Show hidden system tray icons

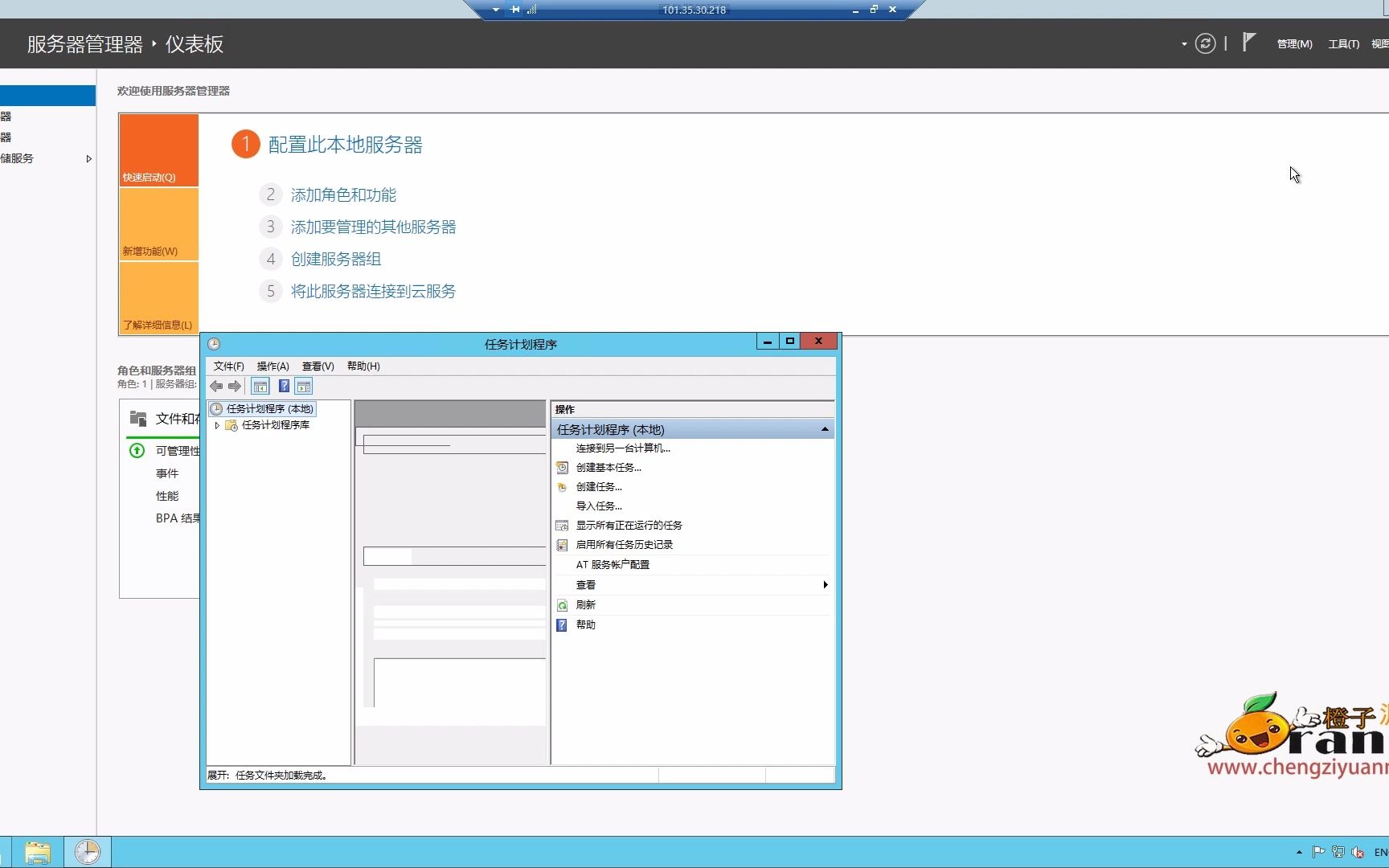(1299, 852)
